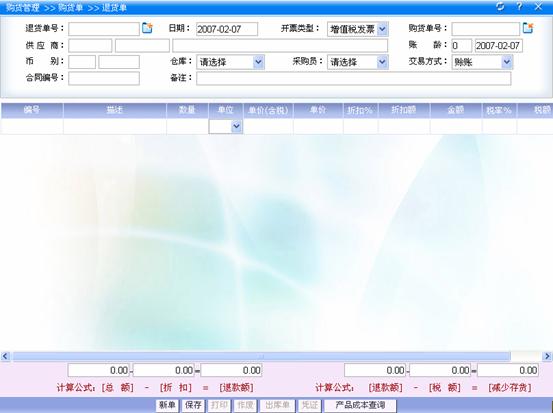Click the 描述 column header

[x=115, y=110]
